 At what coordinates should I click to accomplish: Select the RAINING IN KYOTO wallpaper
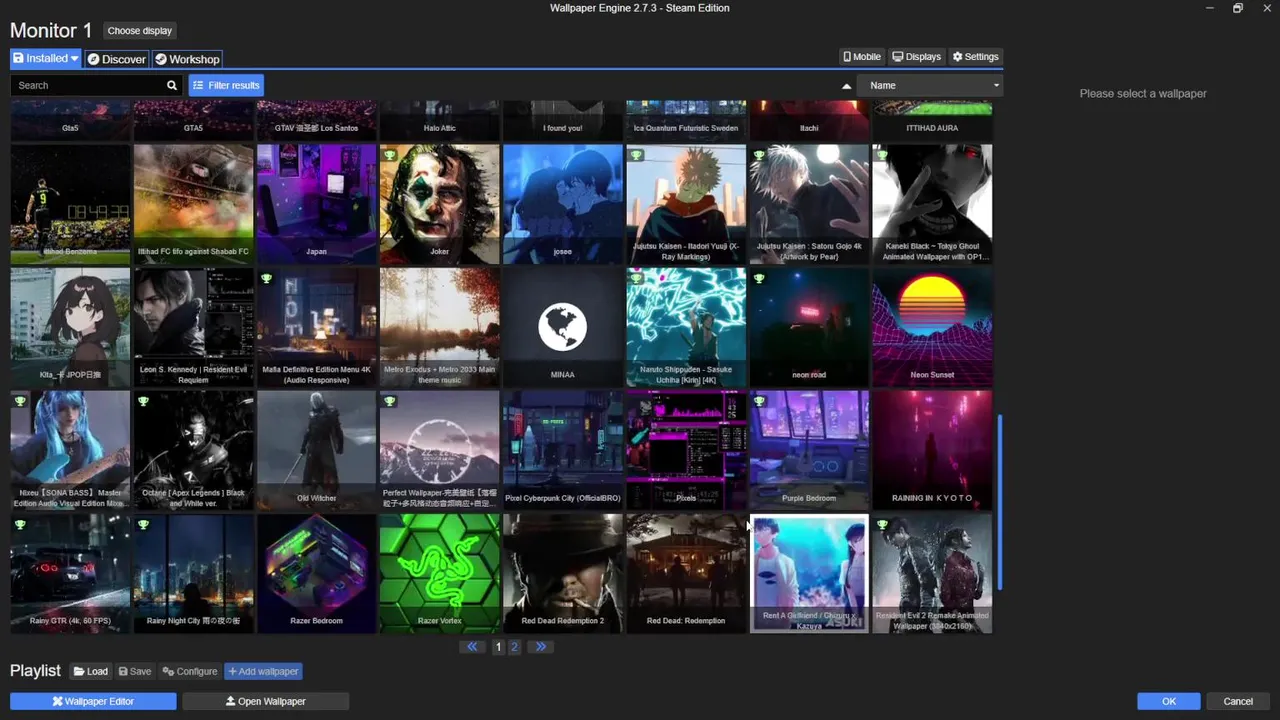click(932, 450)
